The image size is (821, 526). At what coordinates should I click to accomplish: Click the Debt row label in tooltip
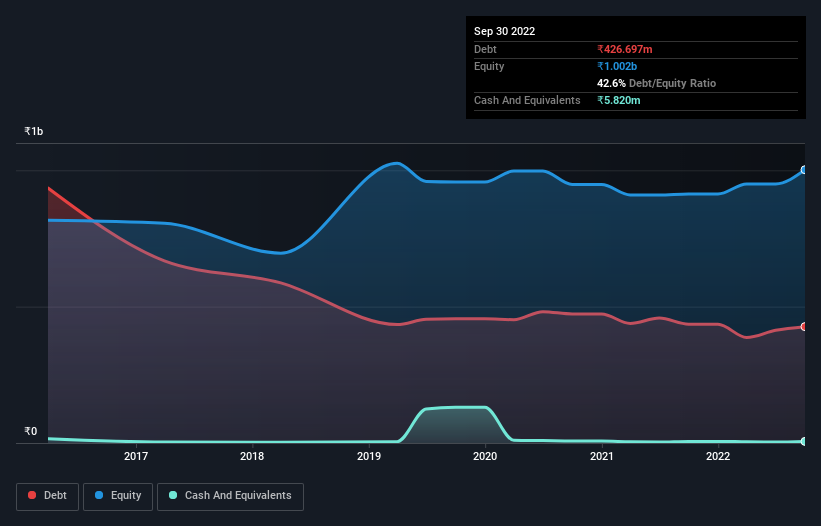point(485,49)
